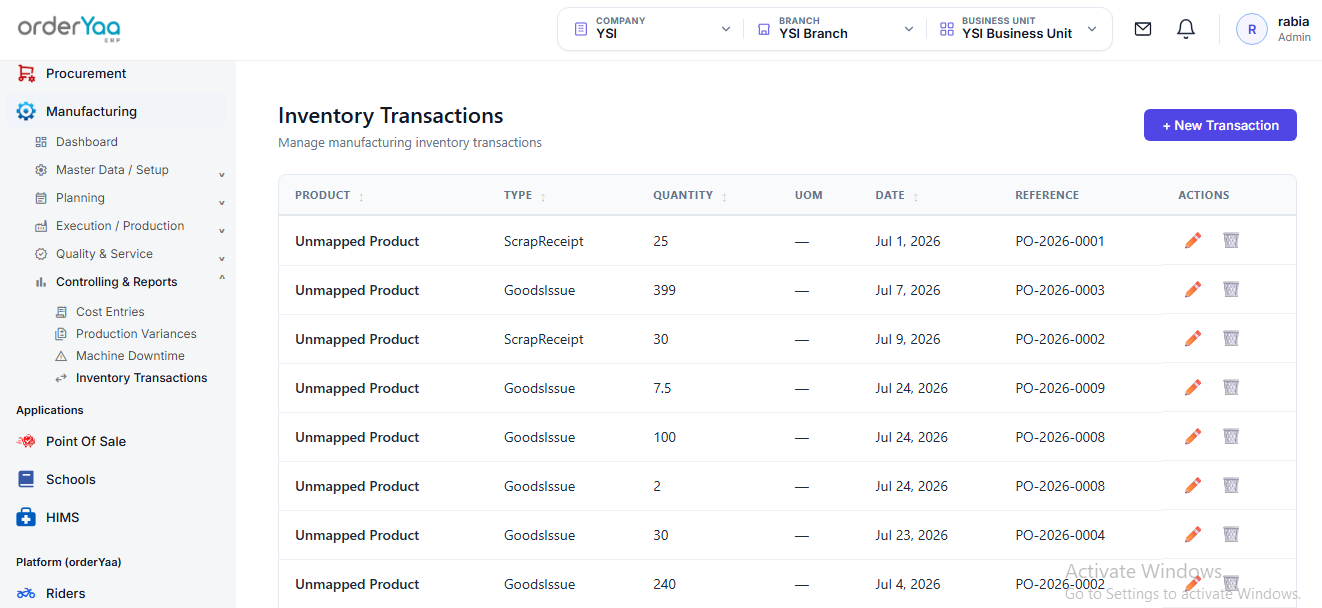Click pencil icon in the Jul 9, 2026 row

click(x=1192, y=339)
